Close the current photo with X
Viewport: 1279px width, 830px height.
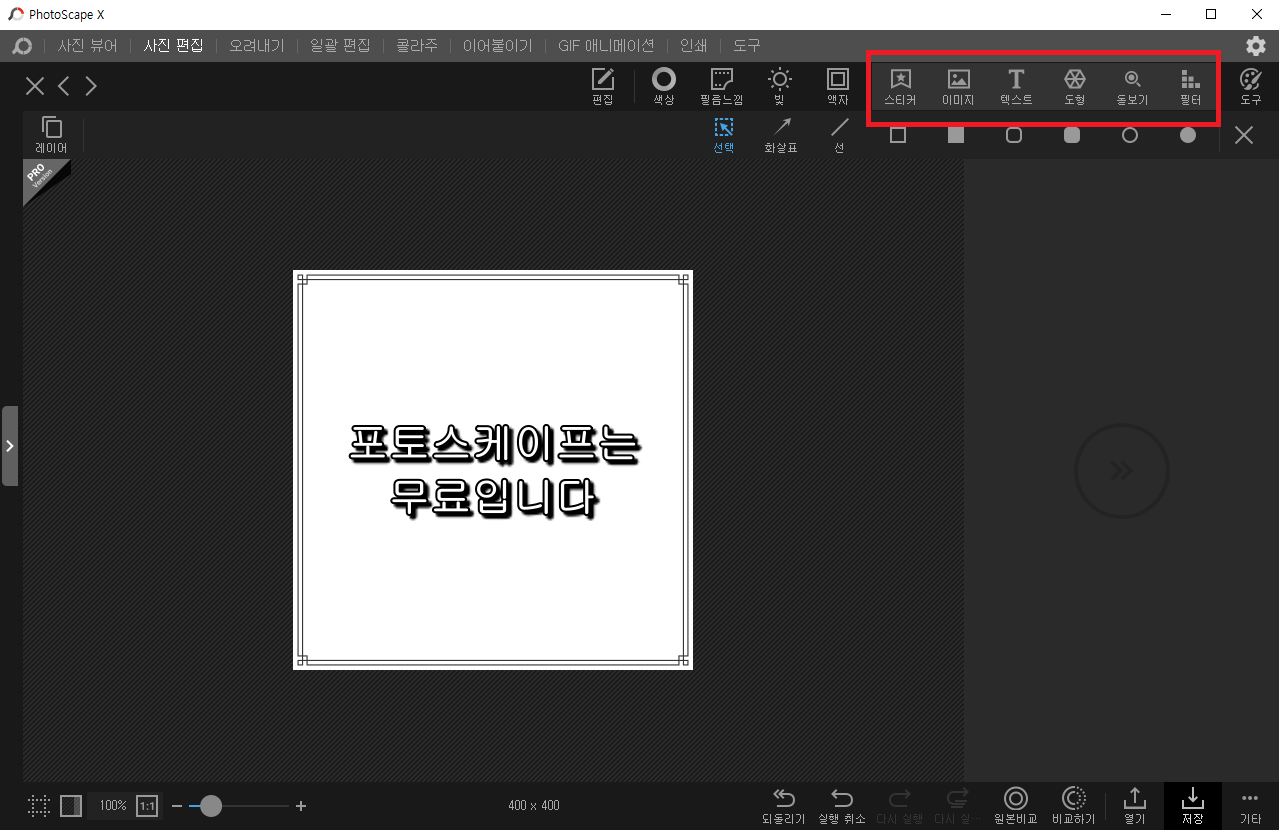click(35, 86)
